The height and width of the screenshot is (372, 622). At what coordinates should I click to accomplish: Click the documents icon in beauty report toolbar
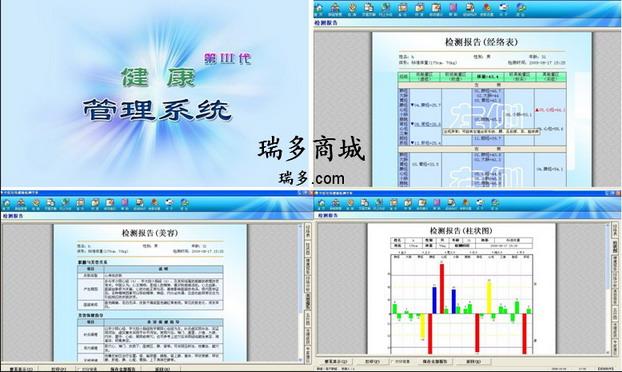(x=50, y=203)
